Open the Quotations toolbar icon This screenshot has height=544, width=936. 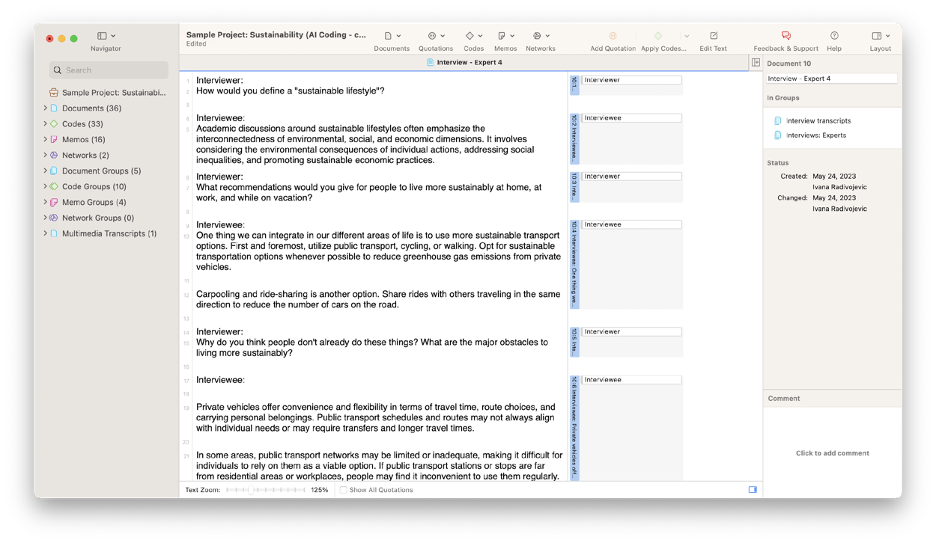pyautogui.click(x=432, y=36)
